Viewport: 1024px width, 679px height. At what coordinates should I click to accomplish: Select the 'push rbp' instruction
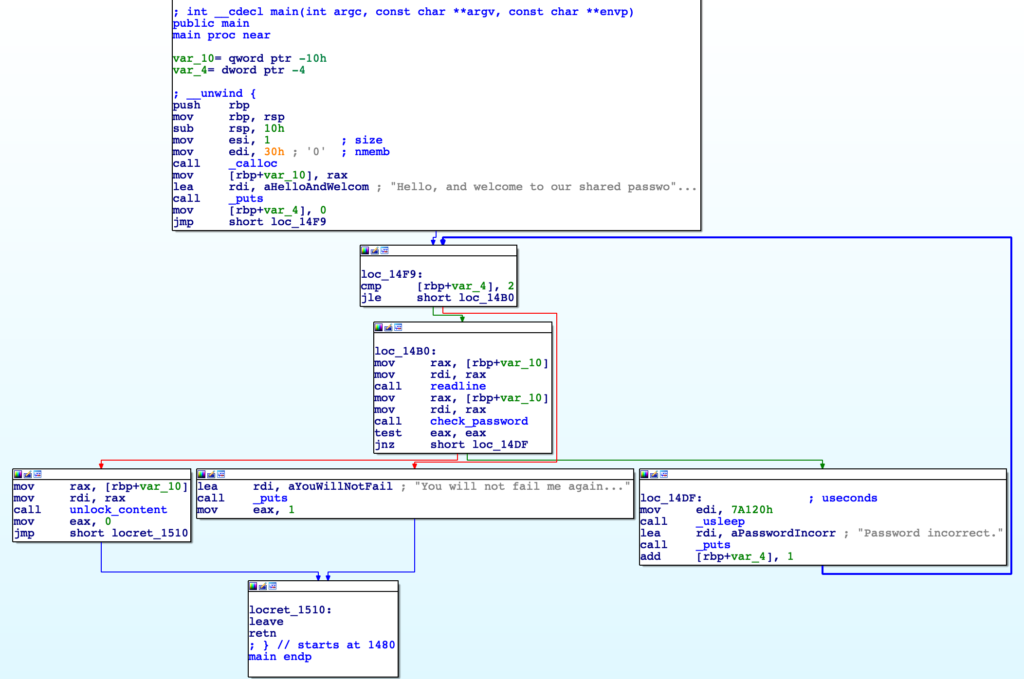[x=212, y=105]
